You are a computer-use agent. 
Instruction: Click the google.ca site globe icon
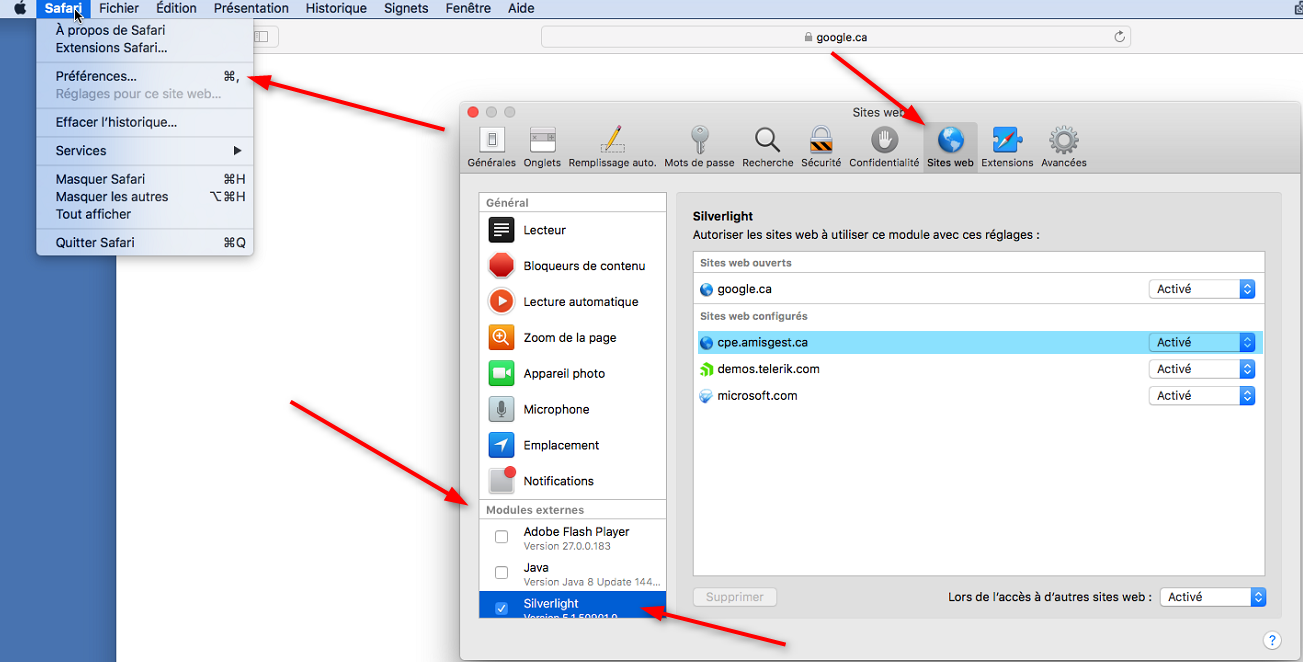point(707,290)
